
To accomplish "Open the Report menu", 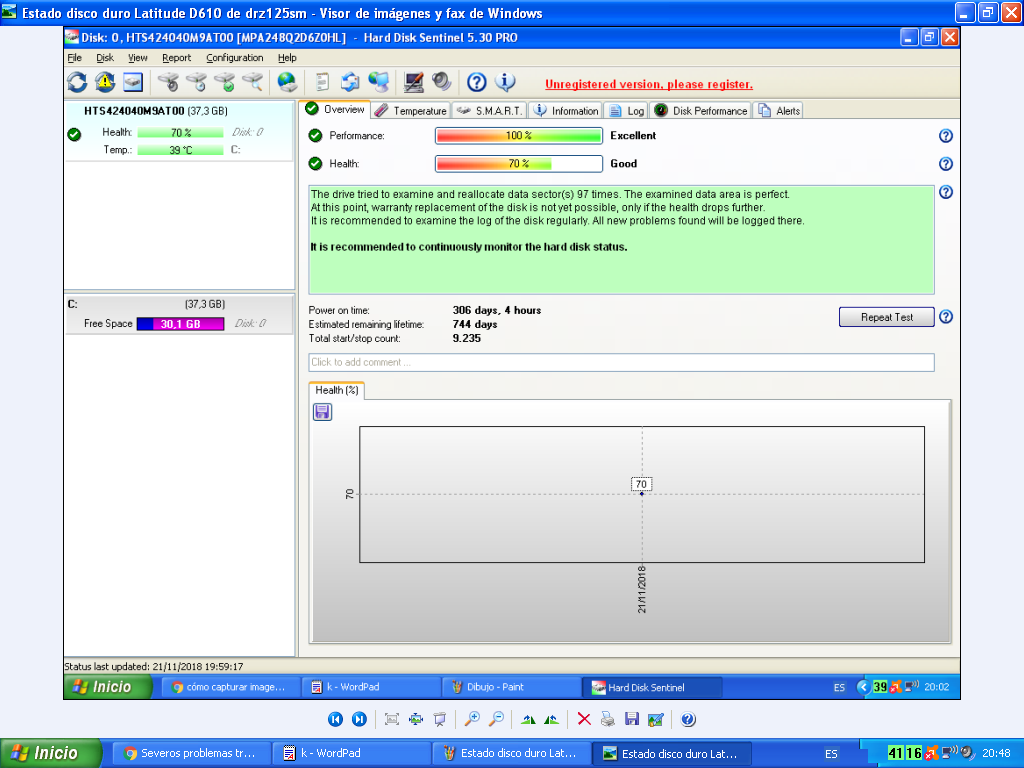I will click(x=176, y=57).
